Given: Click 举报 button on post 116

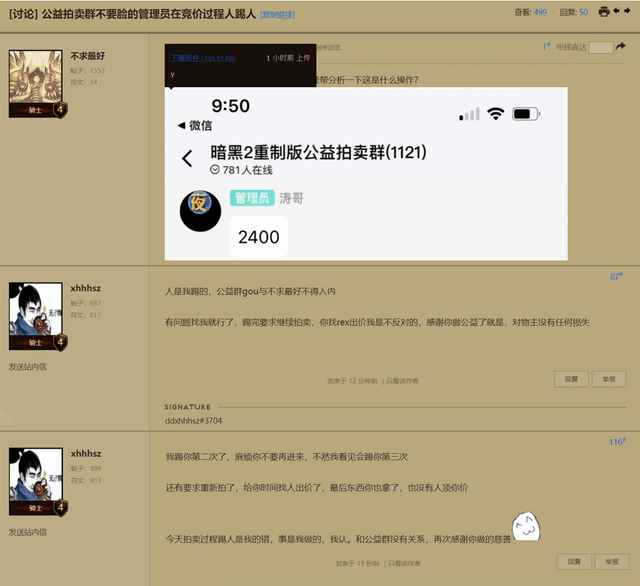Looking at the screenshot, I should coord(612,562).
